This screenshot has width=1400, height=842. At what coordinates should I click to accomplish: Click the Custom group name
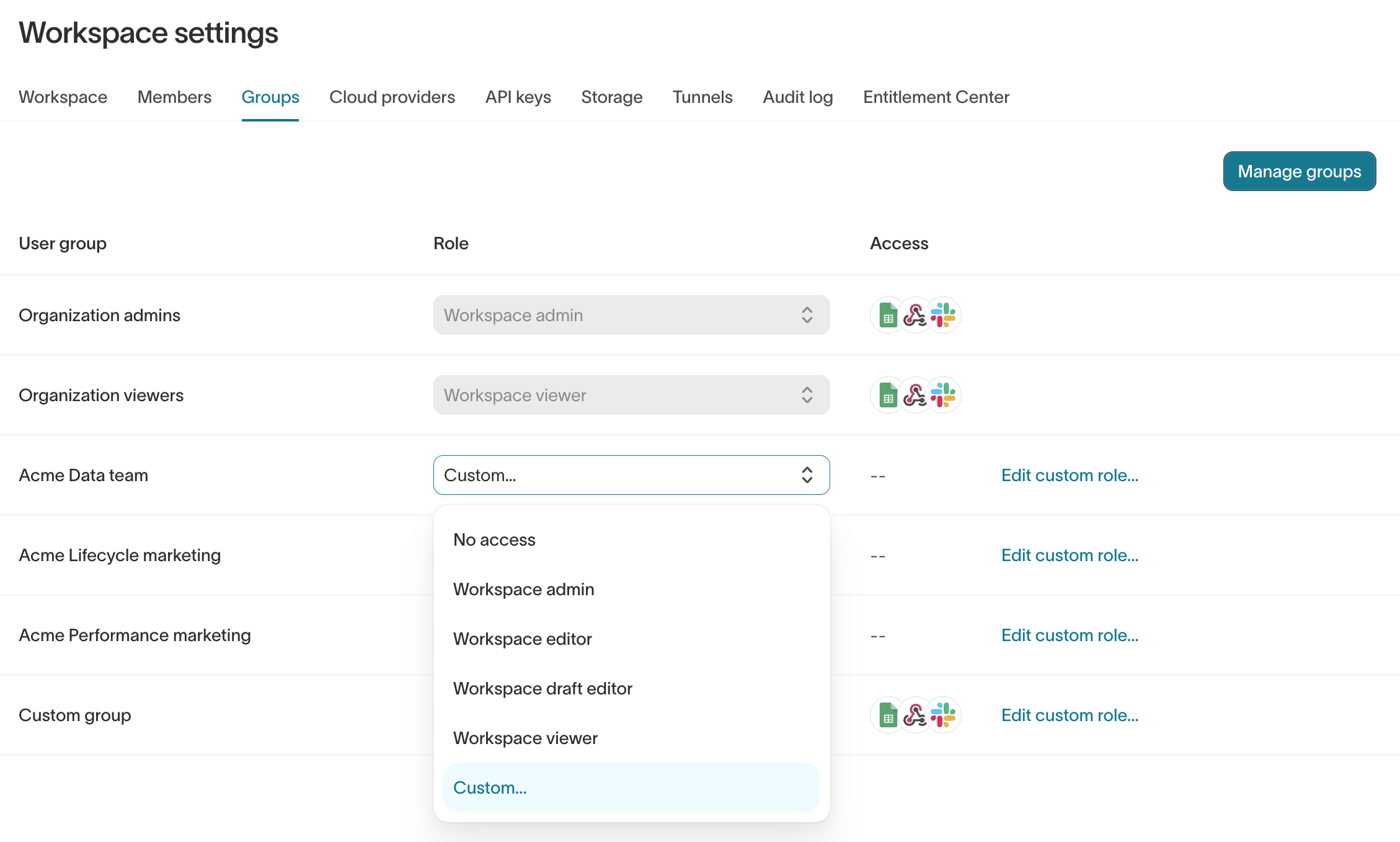tap(74, 716)
